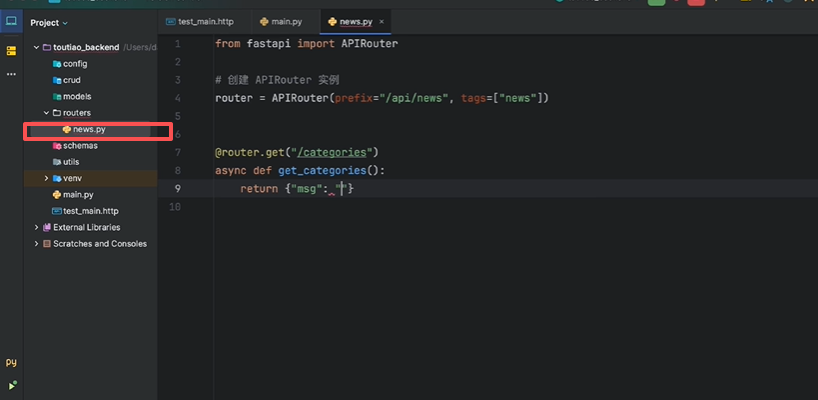
Task: Click the "msg" key on line 9
Action: (307, 189)
